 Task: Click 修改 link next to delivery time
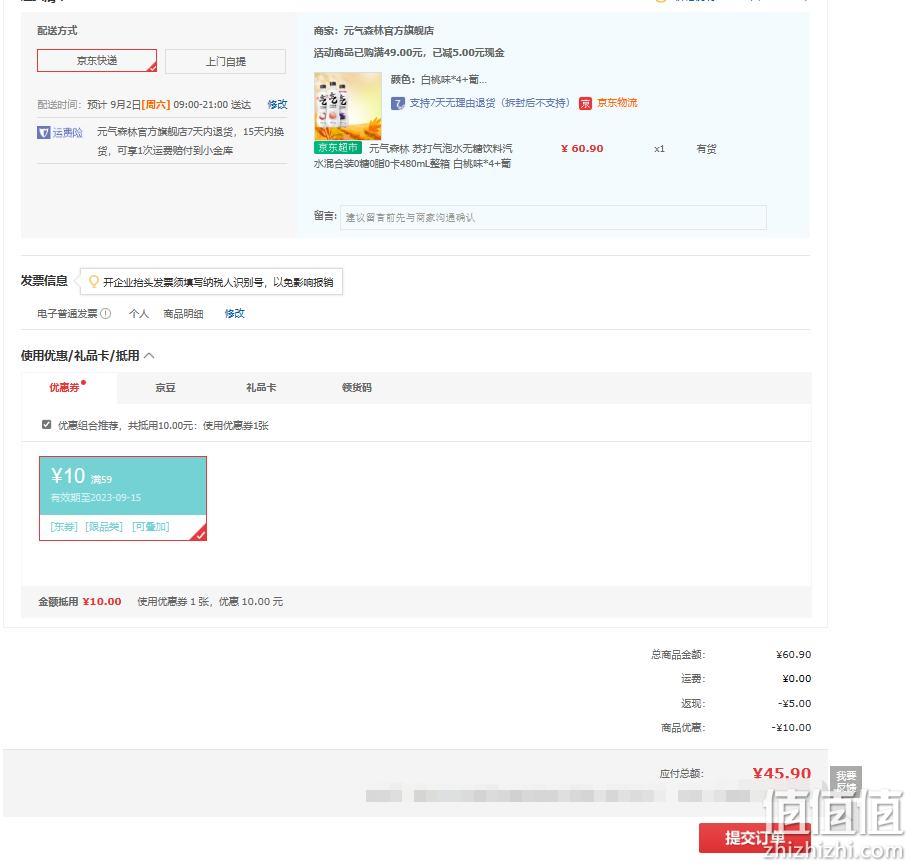click(x=277, y=104)
